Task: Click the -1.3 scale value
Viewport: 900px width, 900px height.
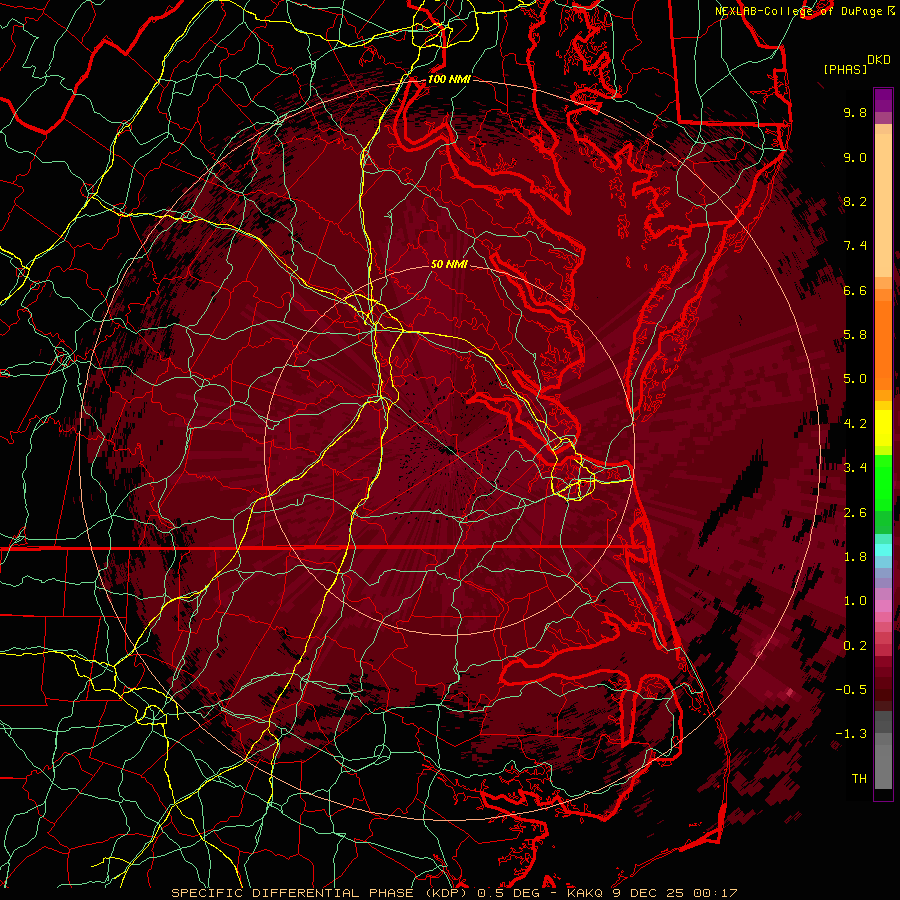Action: [x=851, y=734]
